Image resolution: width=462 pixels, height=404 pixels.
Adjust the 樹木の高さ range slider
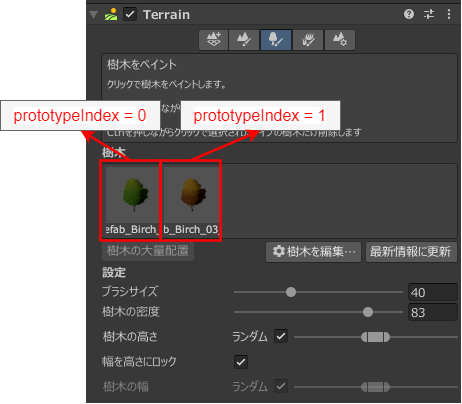click(x=375, y=337)
